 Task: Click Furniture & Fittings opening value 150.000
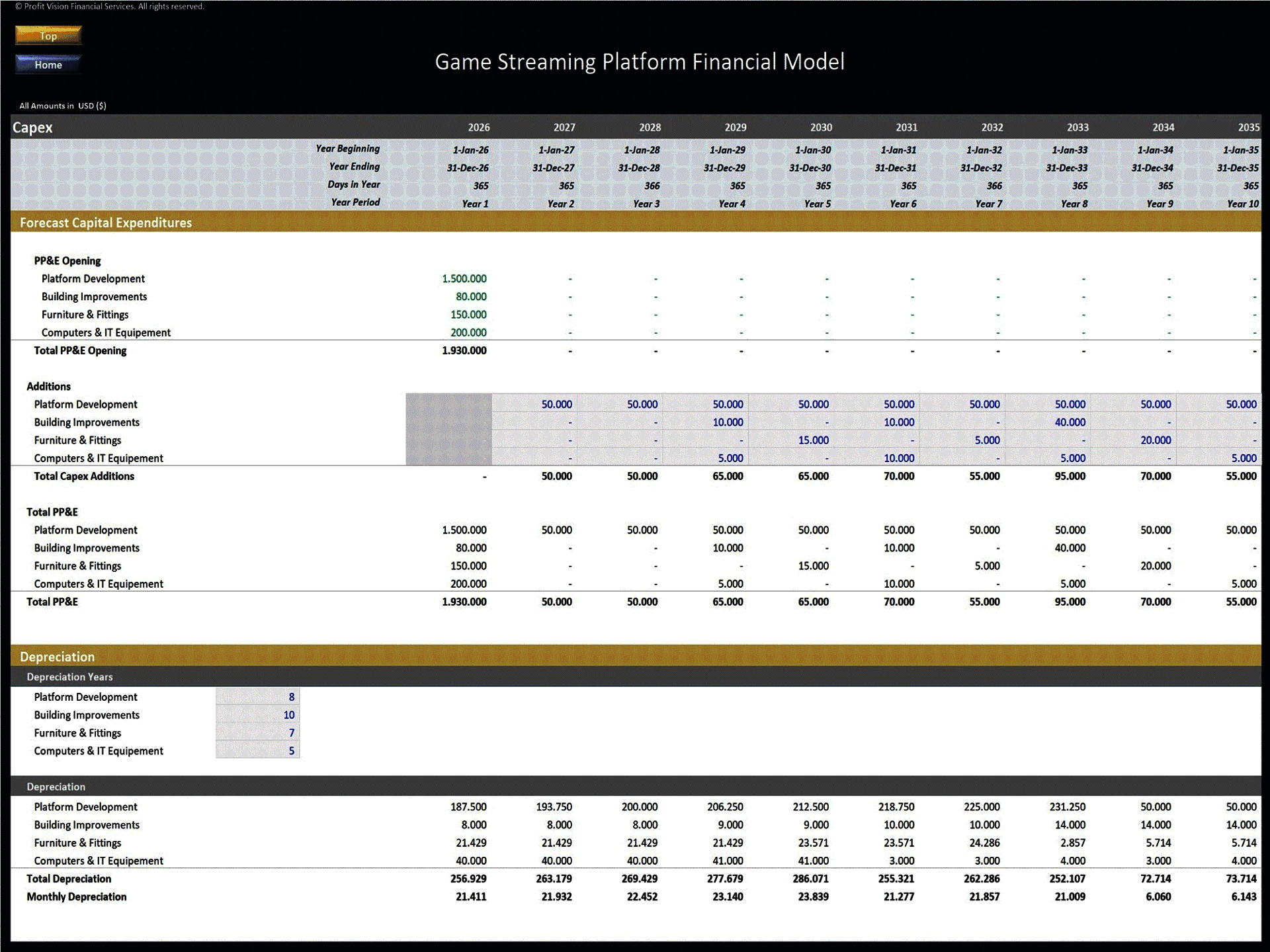[468, 314]
